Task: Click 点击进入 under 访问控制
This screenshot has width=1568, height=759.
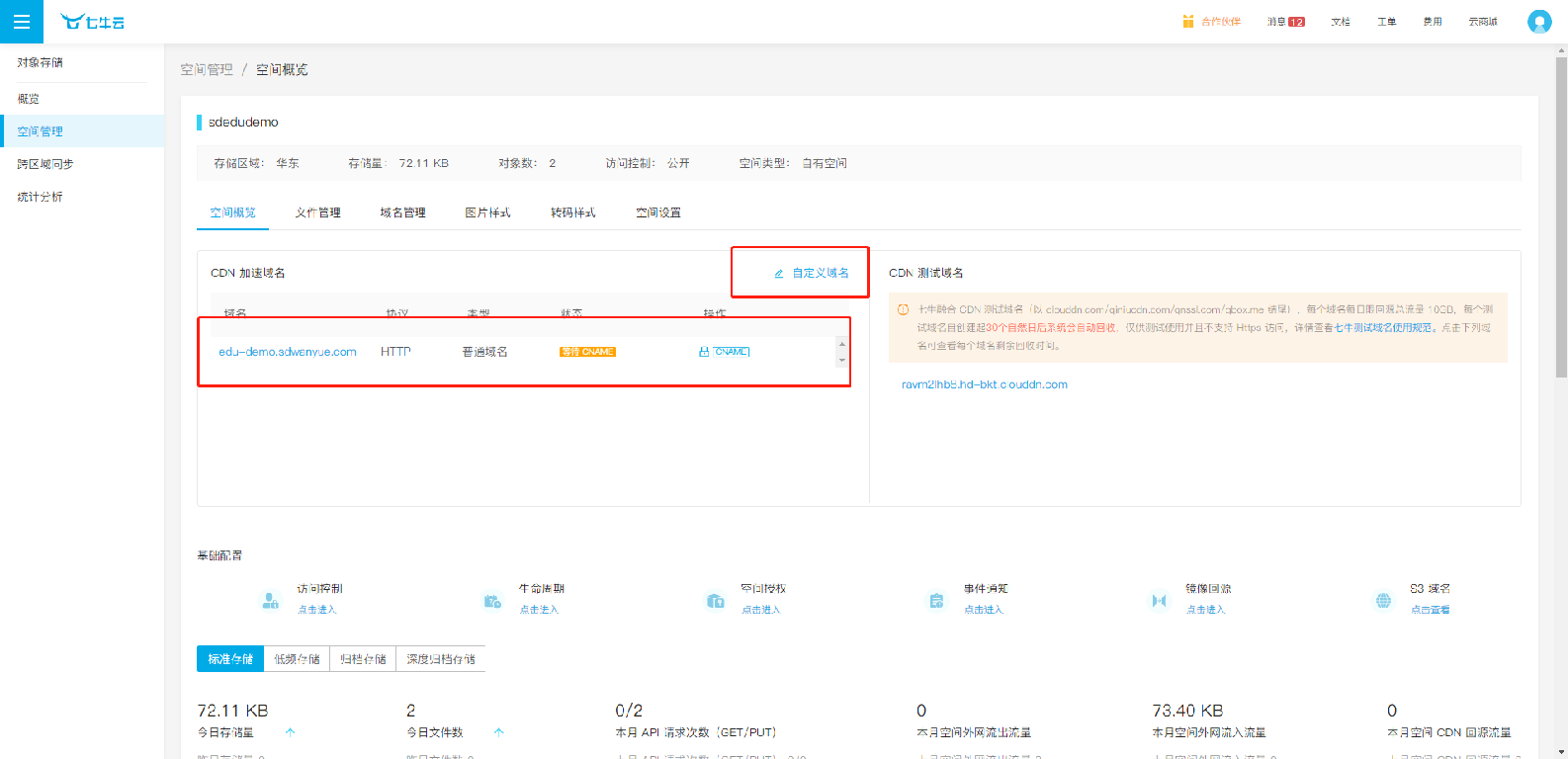Action: 317,610
